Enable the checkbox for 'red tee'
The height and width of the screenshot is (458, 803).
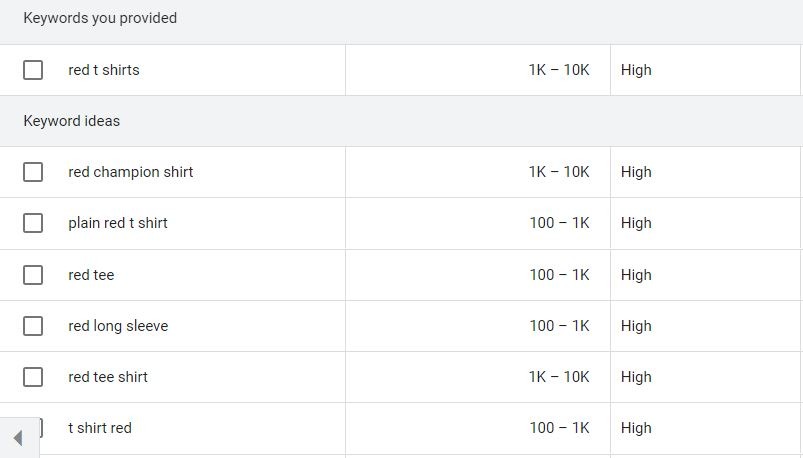[33, 275]
